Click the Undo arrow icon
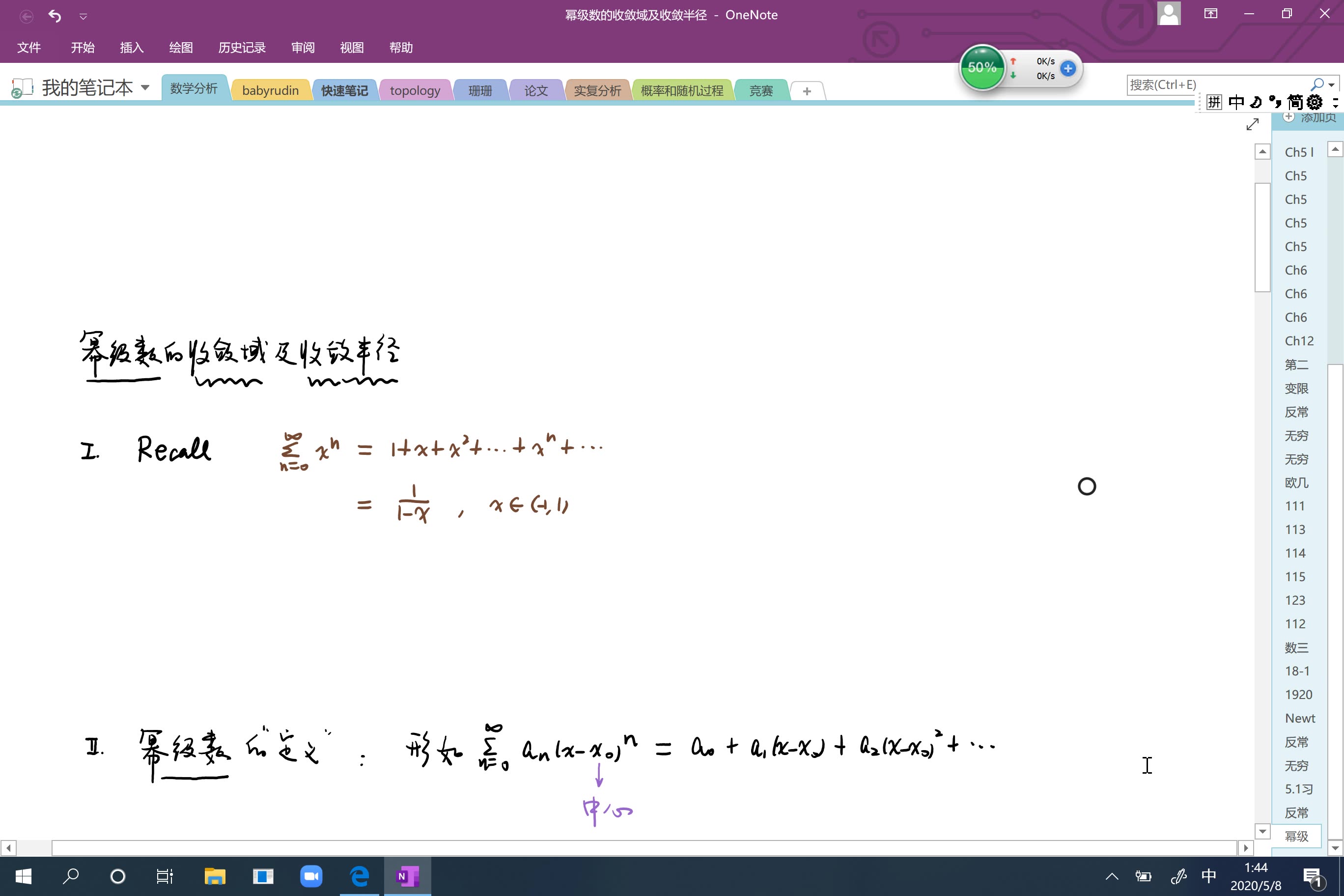Viewport: 1344px width, 896px height. click(x=55, y=15)
